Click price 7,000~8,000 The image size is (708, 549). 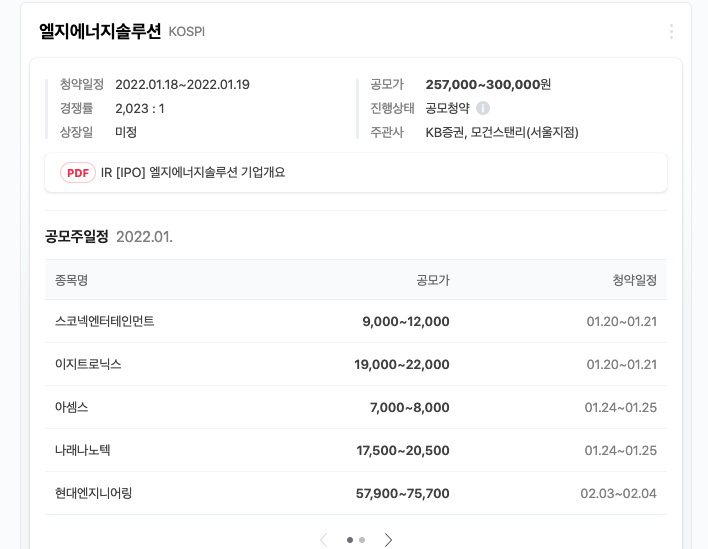[x=410, y=407]
